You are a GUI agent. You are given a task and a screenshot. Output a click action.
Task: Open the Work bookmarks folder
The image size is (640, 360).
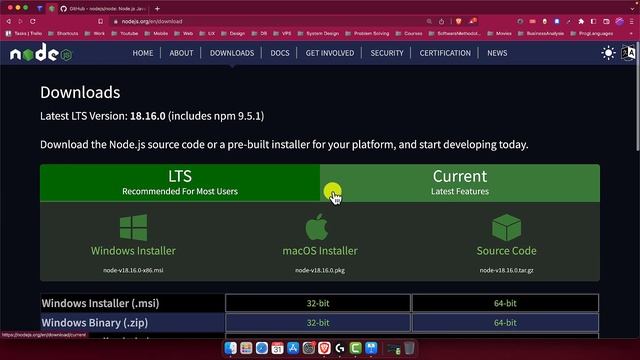coord(95,33)
